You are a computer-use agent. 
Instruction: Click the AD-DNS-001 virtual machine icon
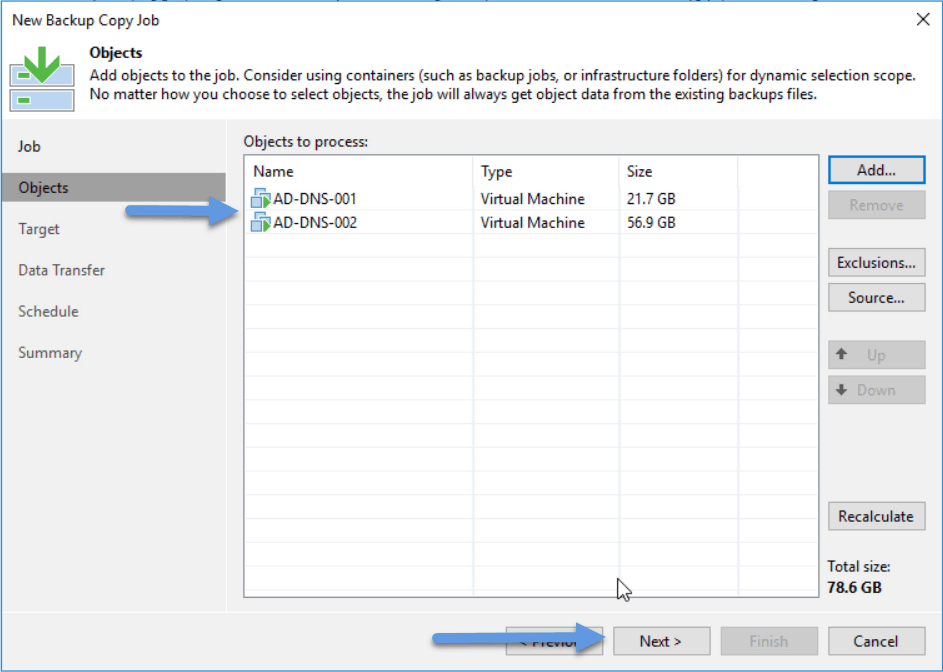[x=260, y=199]
